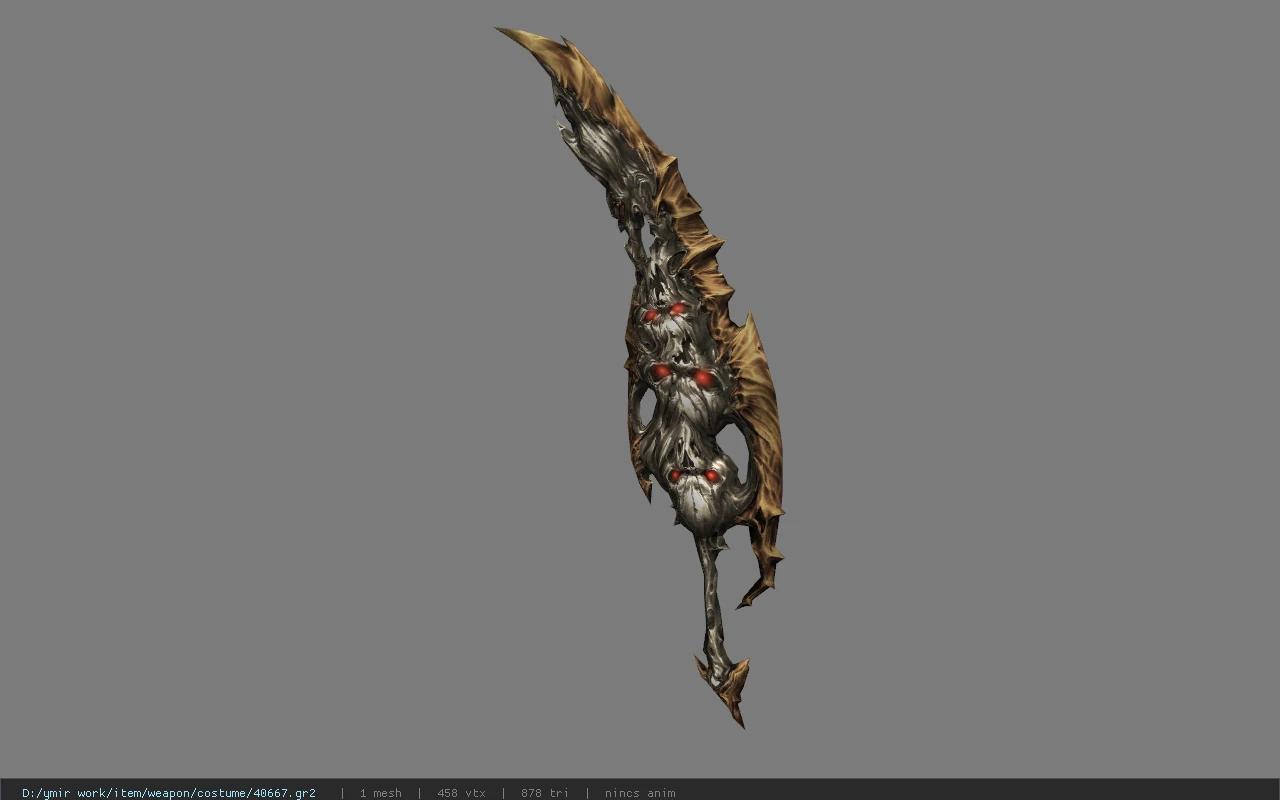Click the '458 vtx' vertex count

[461, 793]
